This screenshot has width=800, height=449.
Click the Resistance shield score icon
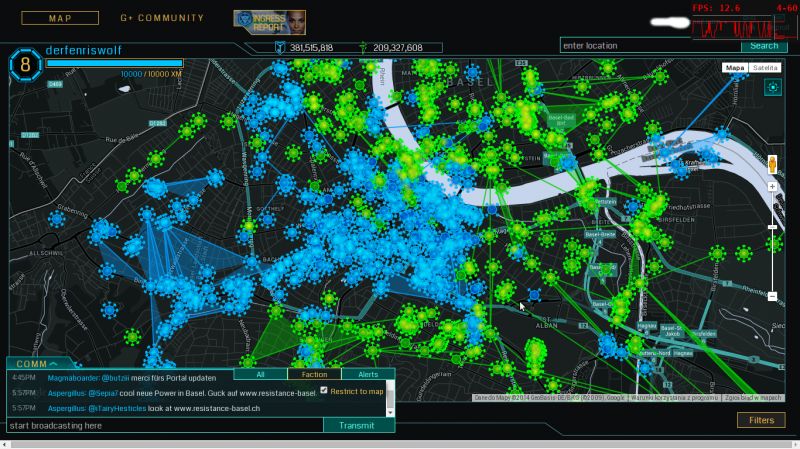[280, 47]
